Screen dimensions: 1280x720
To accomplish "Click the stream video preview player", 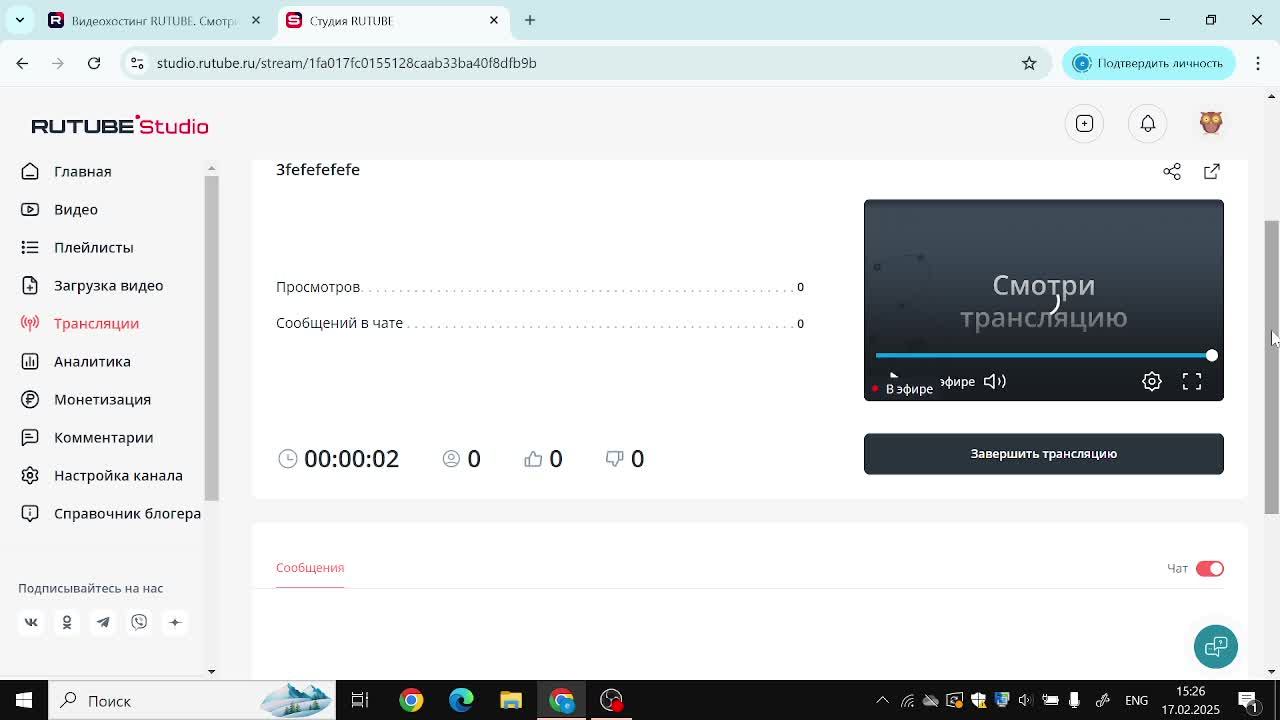I will [x=1044, y=300].
